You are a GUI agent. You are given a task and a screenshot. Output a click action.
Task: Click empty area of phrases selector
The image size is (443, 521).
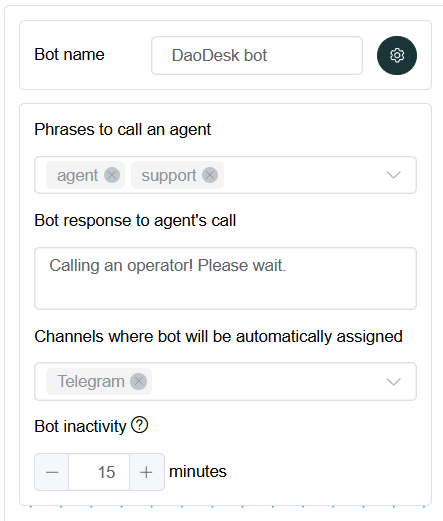300,175
